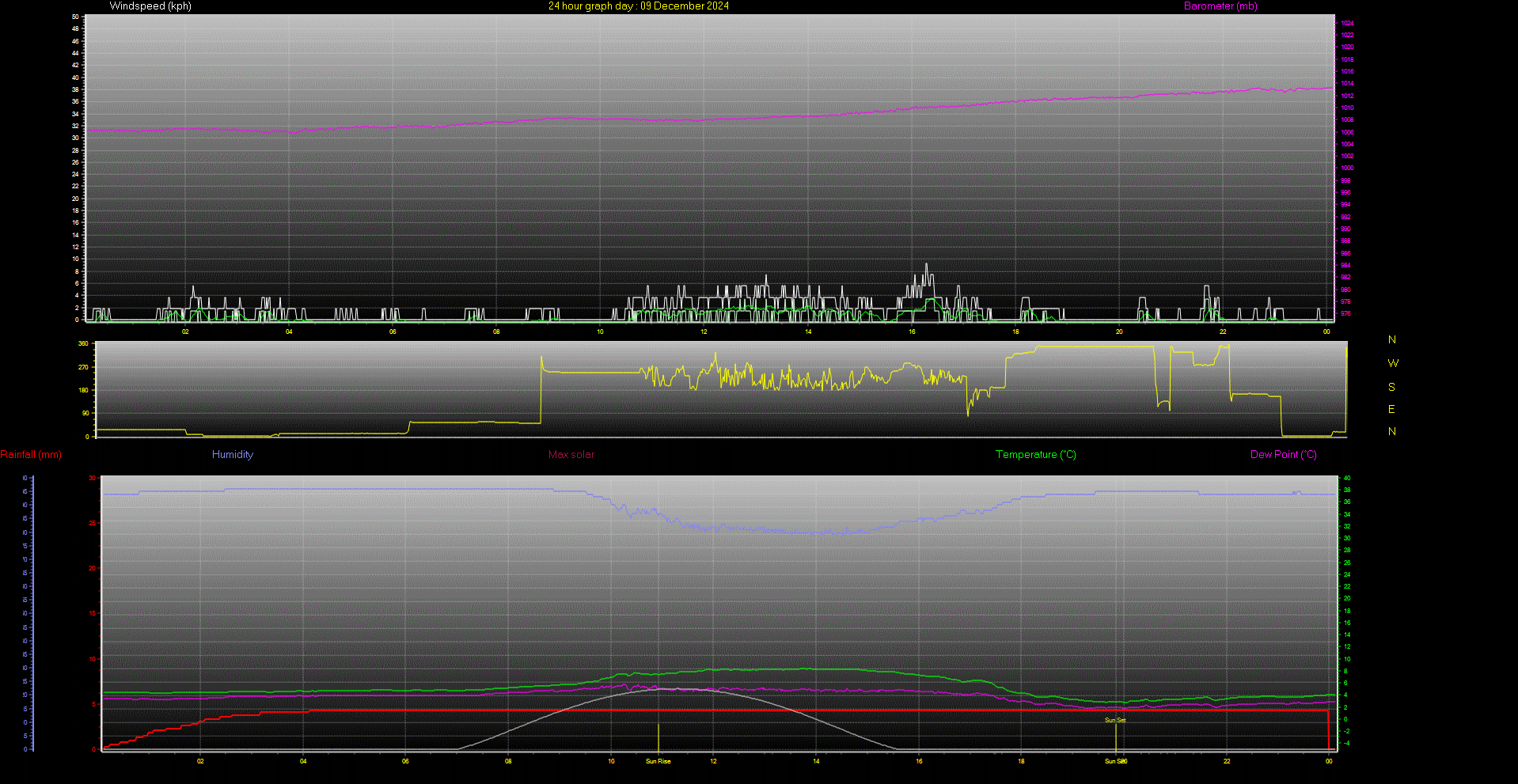This screenshot has height=784, width=1518.
Task: Click '-4' on the green temperature axis
Action: [x=1347, y=744]
